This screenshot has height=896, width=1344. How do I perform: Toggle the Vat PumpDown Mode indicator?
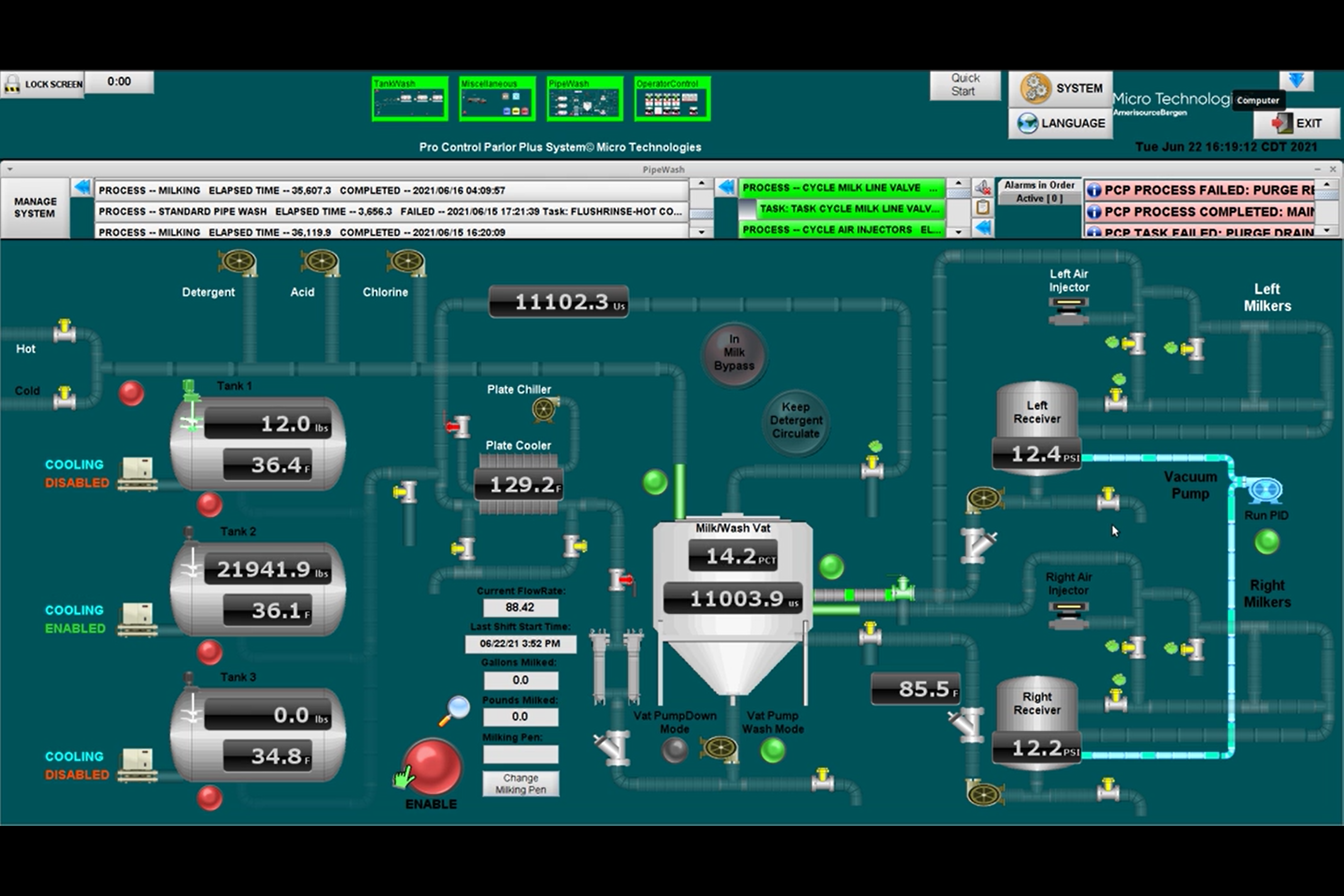pyautogui.click(x=675, y=750)
